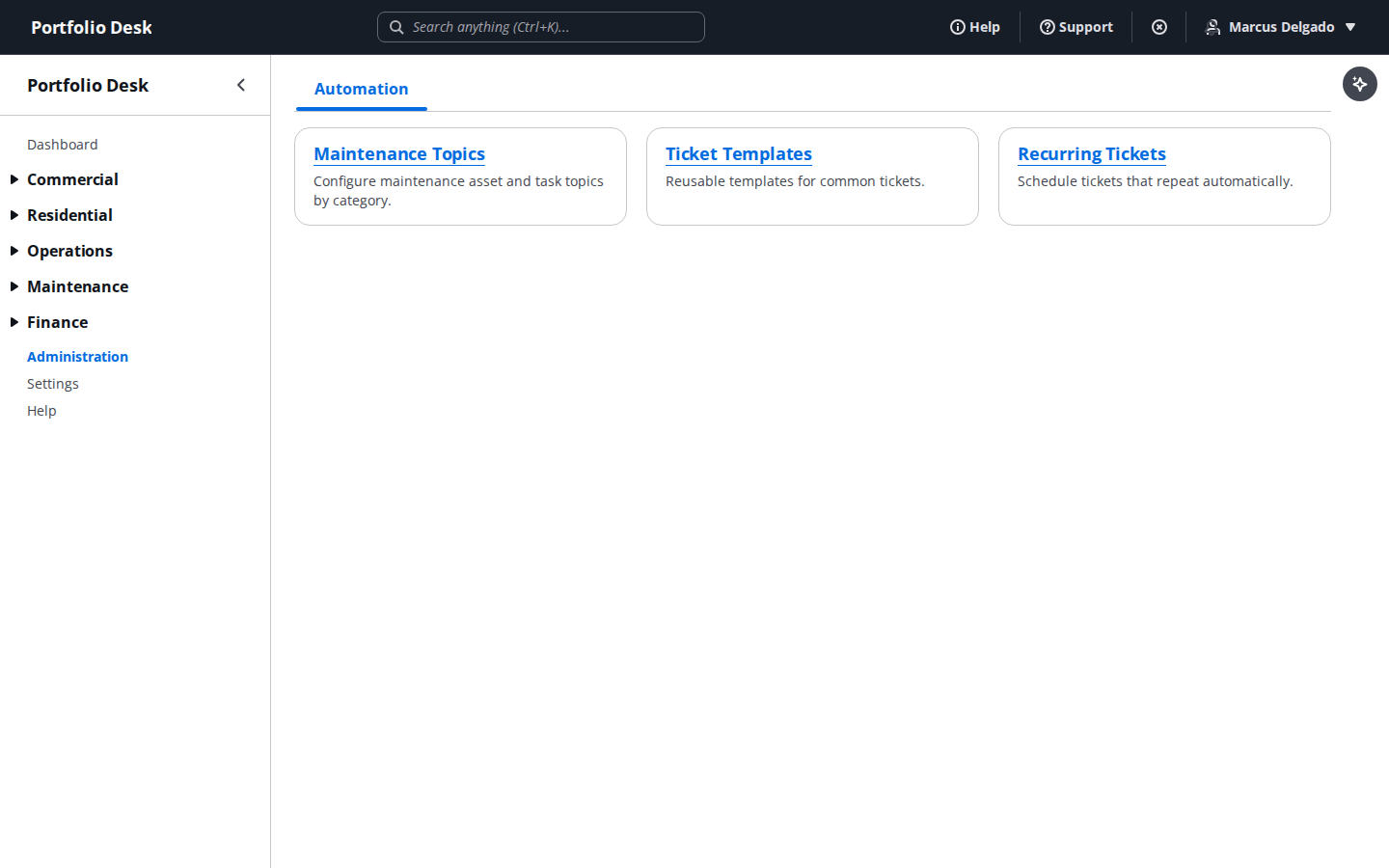Click the Finance label in sidebar
1389x868 pixels.
tap(57, 322)
